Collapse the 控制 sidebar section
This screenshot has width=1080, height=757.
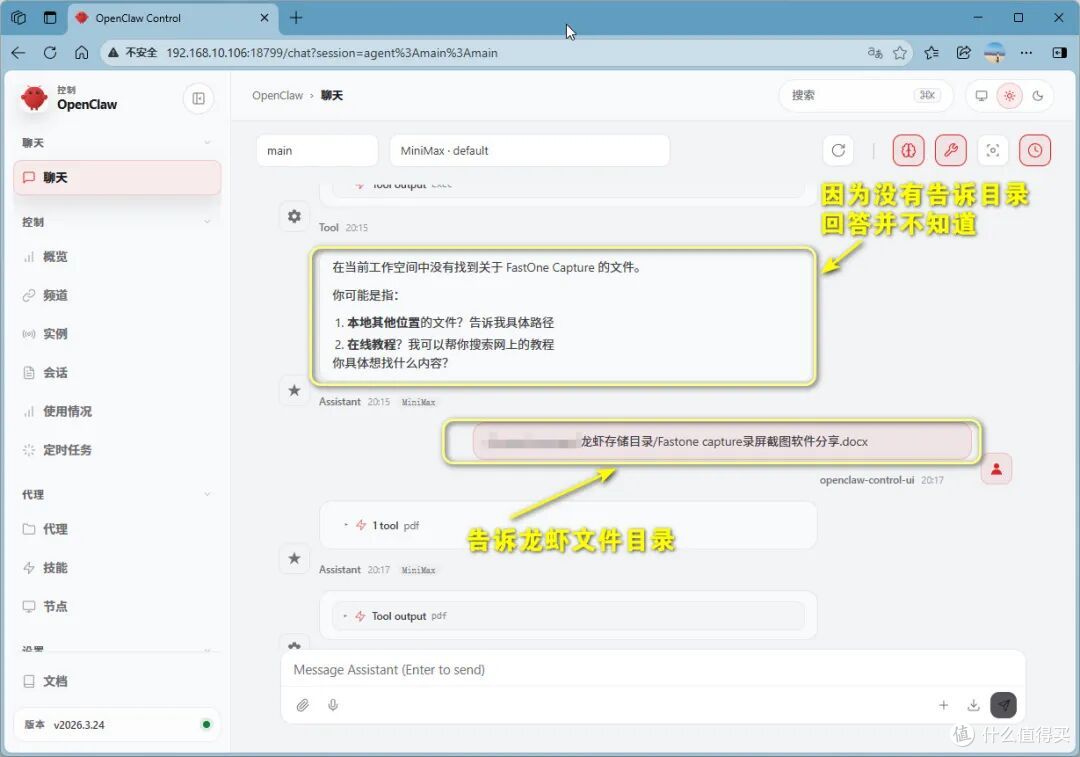coord(117,222)
